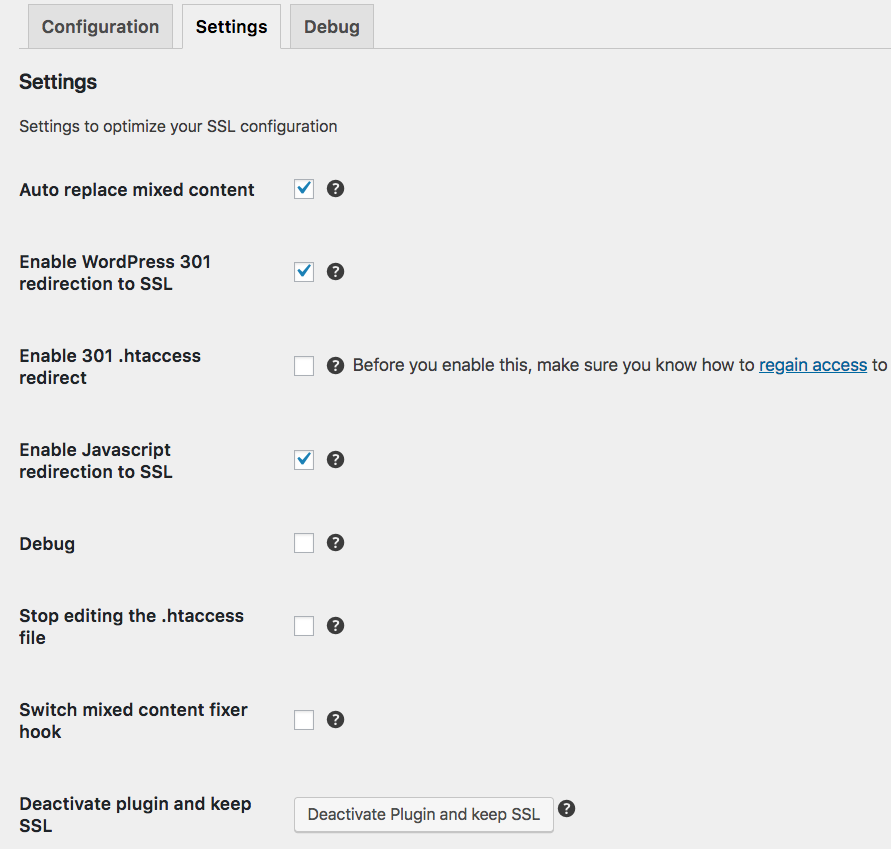The height and width of the screenshot is (849, 891).
Task: Open help for Stop editing .htaccess file
Action: tap(336, 625)
